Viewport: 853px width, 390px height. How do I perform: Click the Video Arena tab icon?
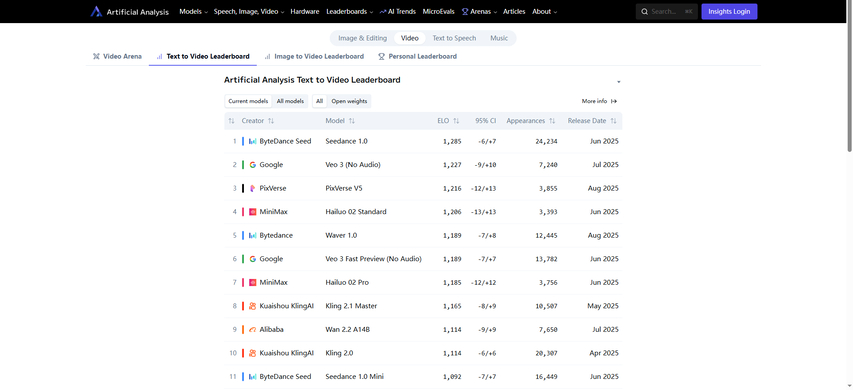pyautogui.click(x=96, y=56)
